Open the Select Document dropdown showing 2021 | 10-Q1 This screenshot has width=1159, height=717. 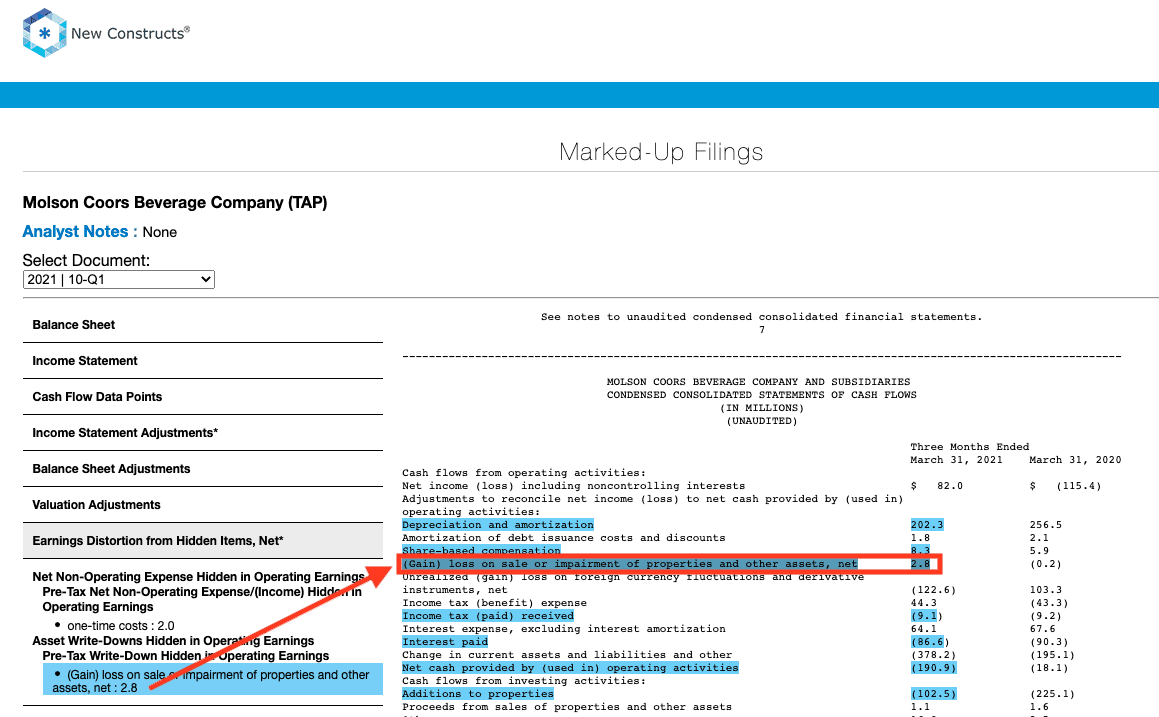point(118,279)
